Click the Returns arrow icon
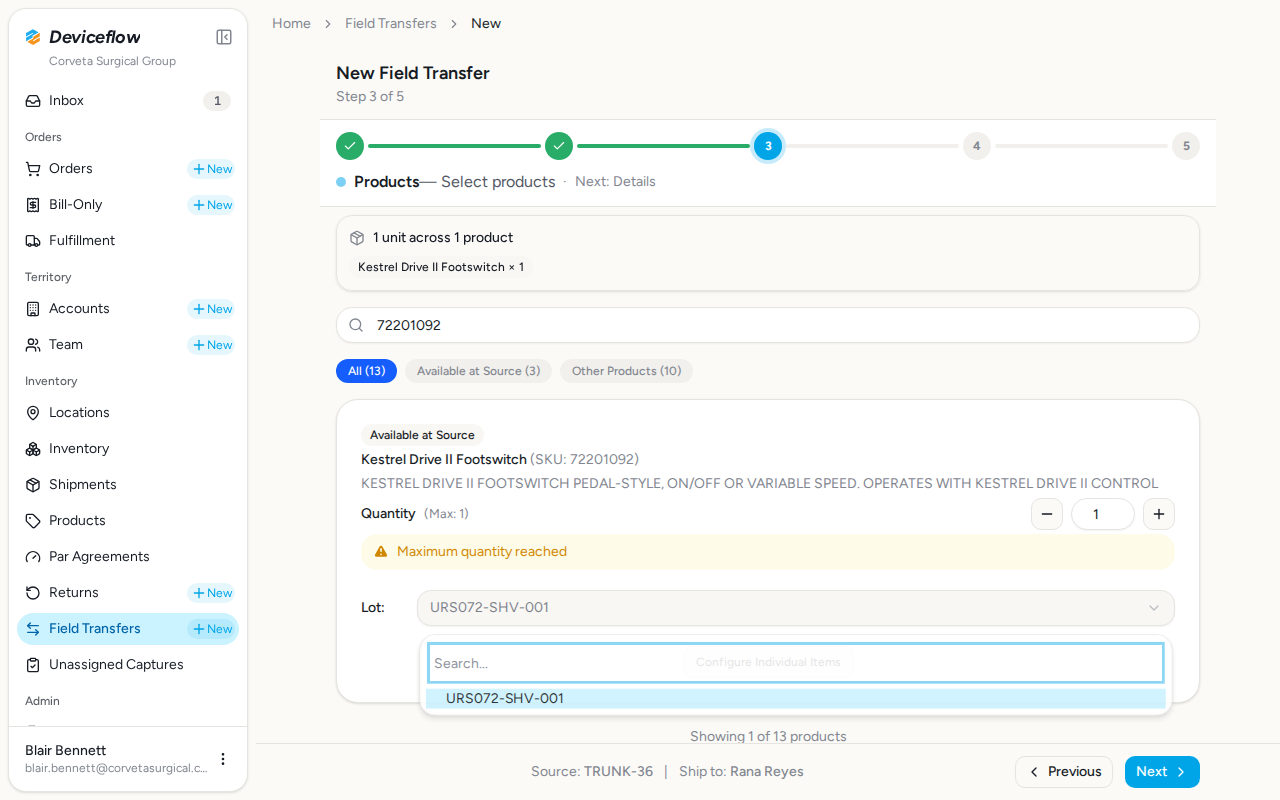1280x800 pixels. coord(33,593)
